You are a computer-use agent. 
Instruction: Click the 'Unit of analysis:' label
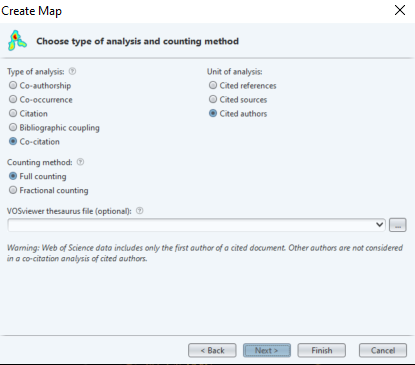tap(235, 72)
